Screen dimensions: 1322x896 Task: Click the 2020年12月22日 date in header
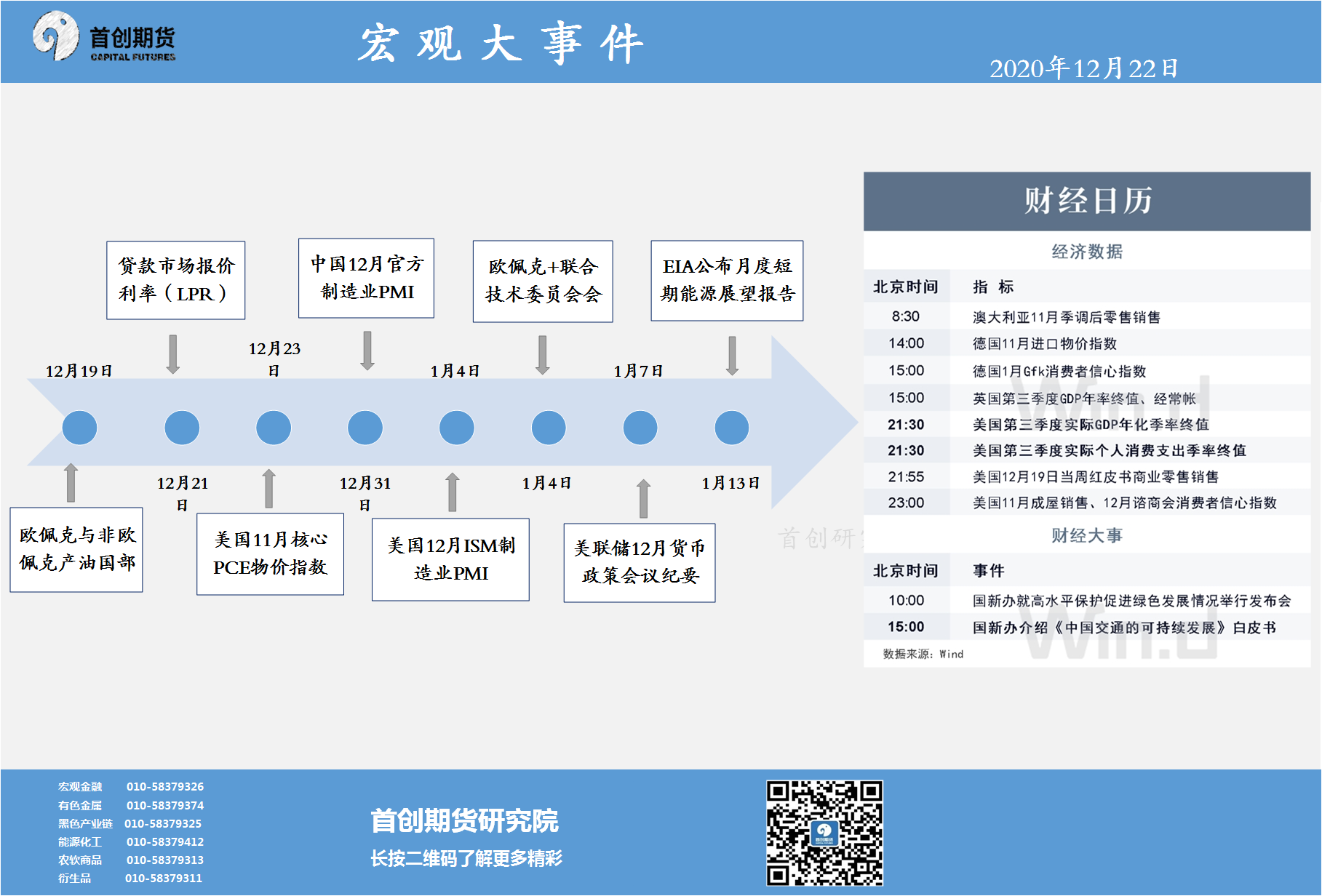coord(1083,68)
